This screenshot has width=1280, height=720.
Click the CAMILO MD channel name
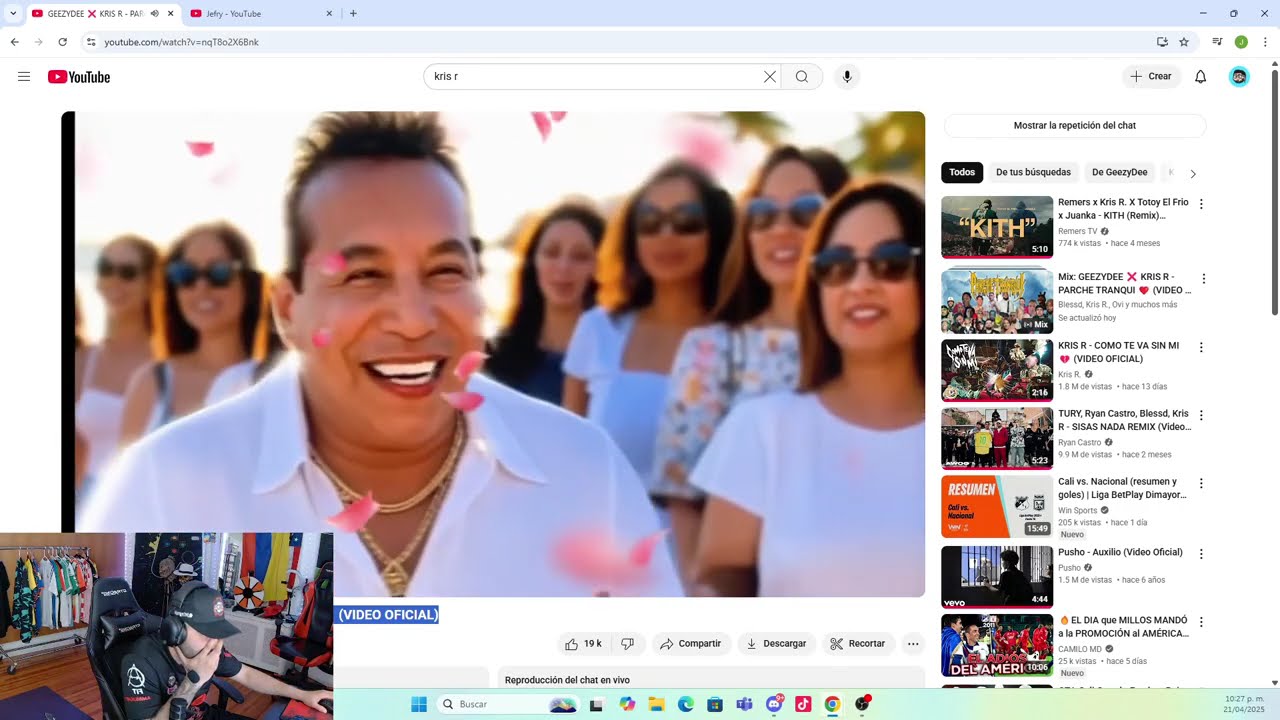[1080, 648]
